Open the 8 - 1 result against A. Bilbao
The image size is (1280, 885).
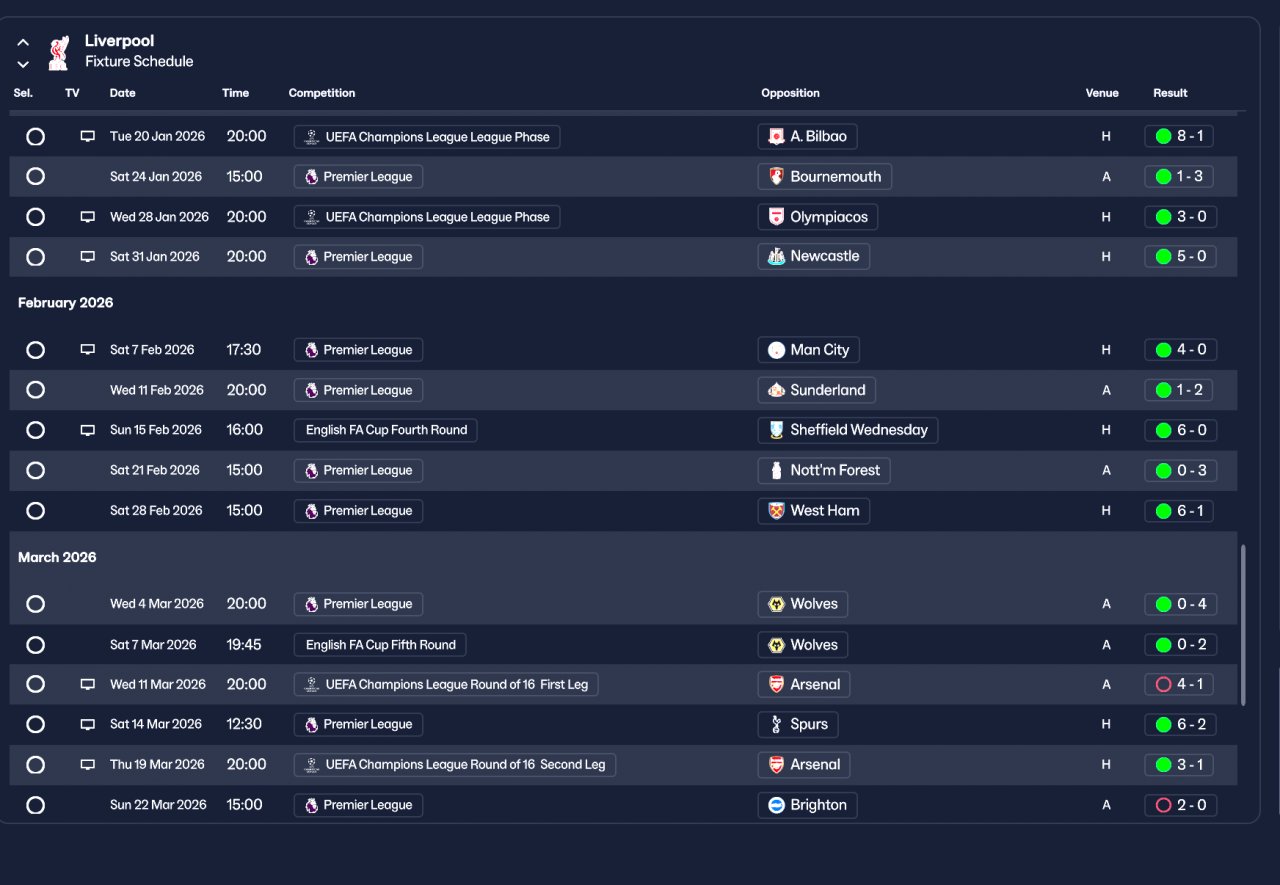[x=1179, y=137]
